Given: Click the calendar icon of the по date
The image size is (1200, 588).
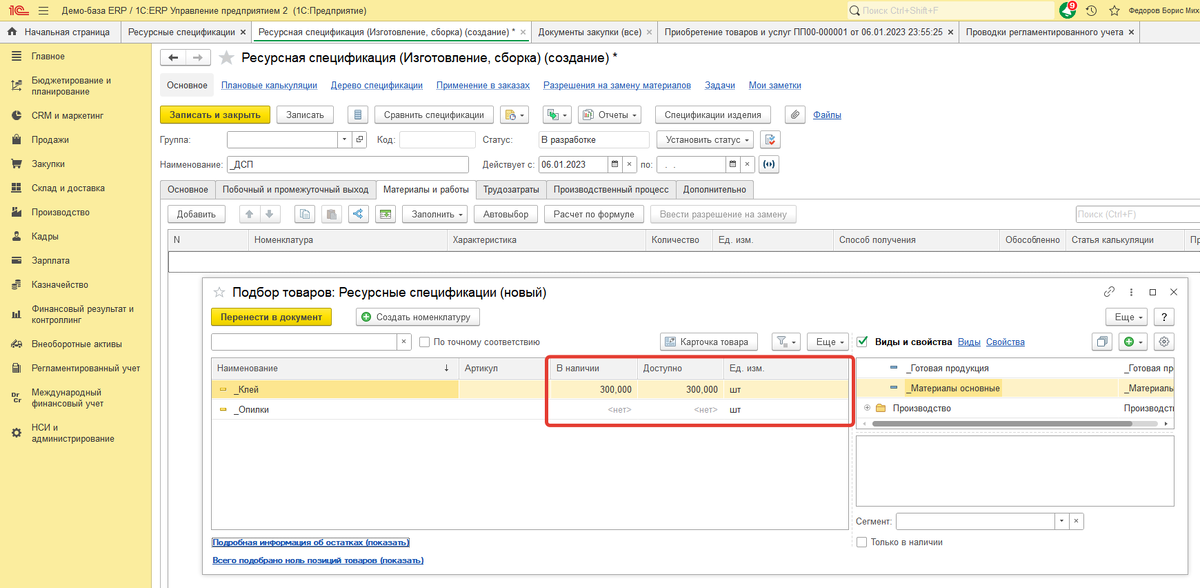Looking at the screenshot, I should click(733, 164).
